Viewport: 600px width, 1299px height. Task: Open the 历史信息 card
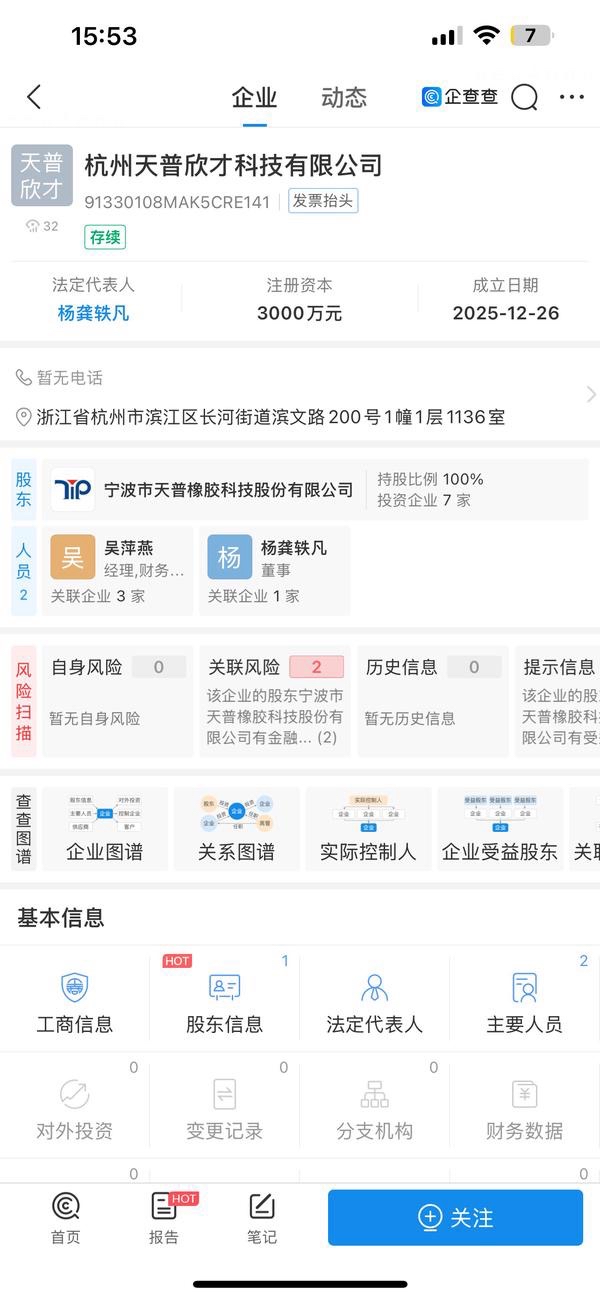[x=432, y=701]
